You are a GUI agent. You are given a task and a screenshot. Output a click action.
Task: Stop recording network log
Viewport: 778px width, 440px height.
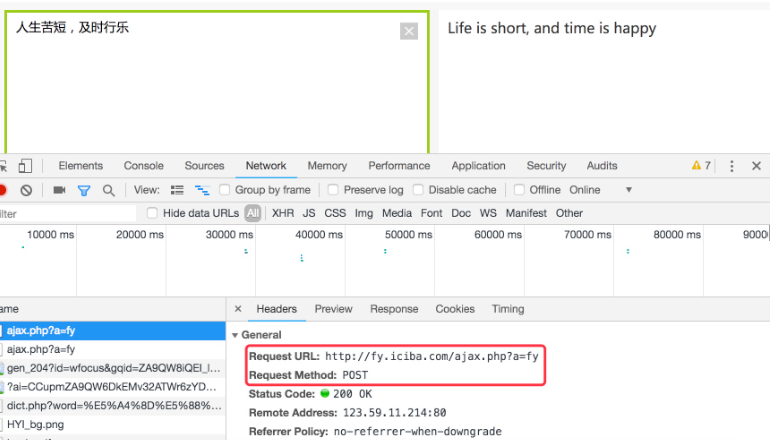[3, 190]
